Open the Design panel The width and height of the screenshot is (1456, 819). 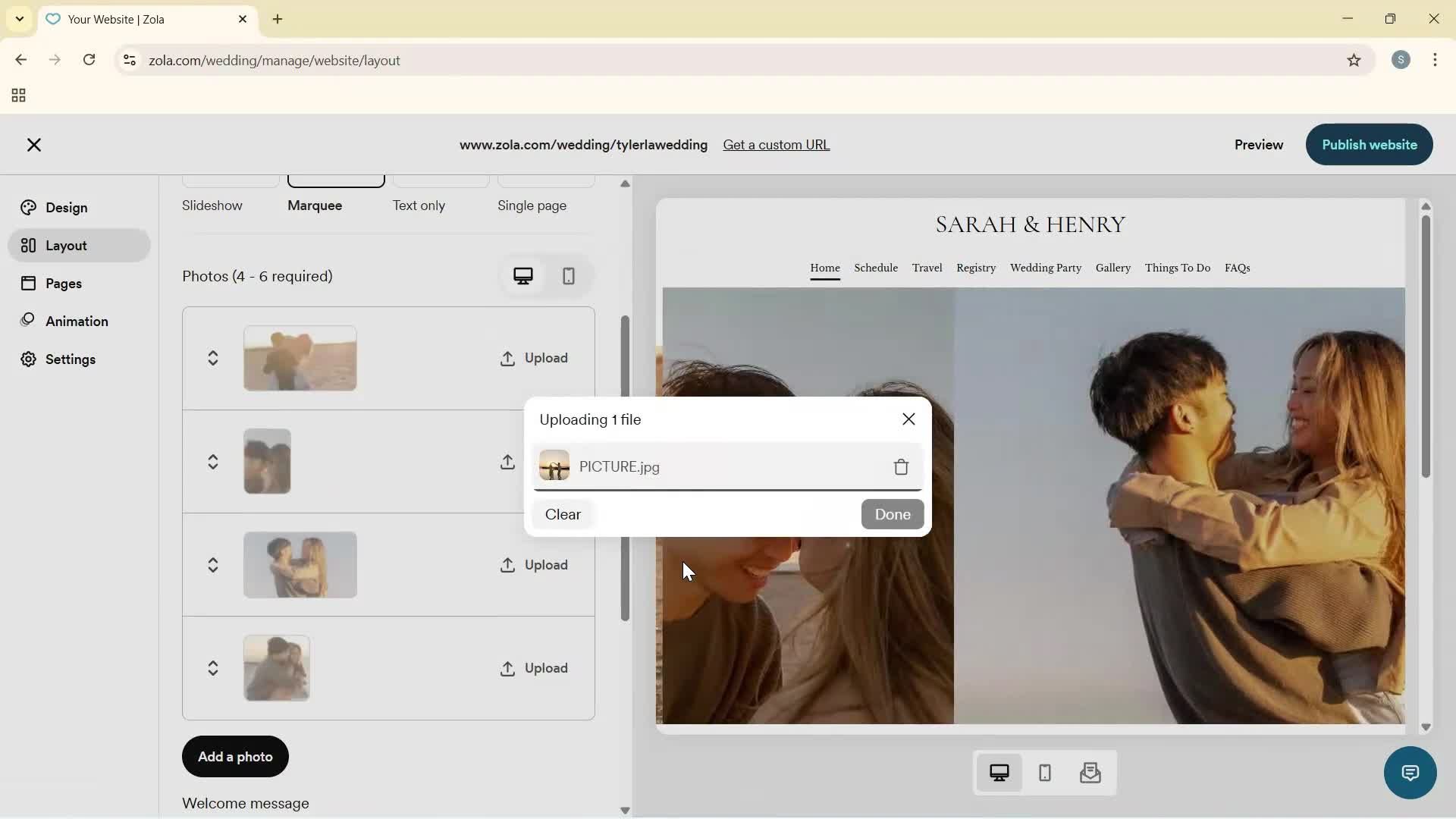click(x=64, y=207)
